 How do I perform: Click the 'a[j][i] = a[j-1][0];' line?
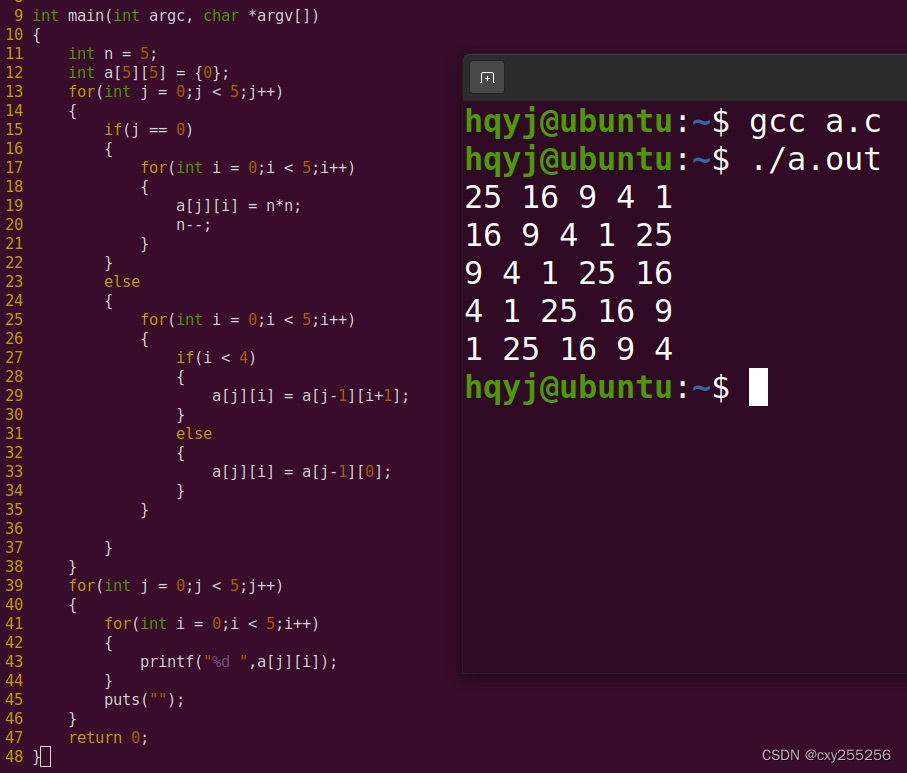301,472
